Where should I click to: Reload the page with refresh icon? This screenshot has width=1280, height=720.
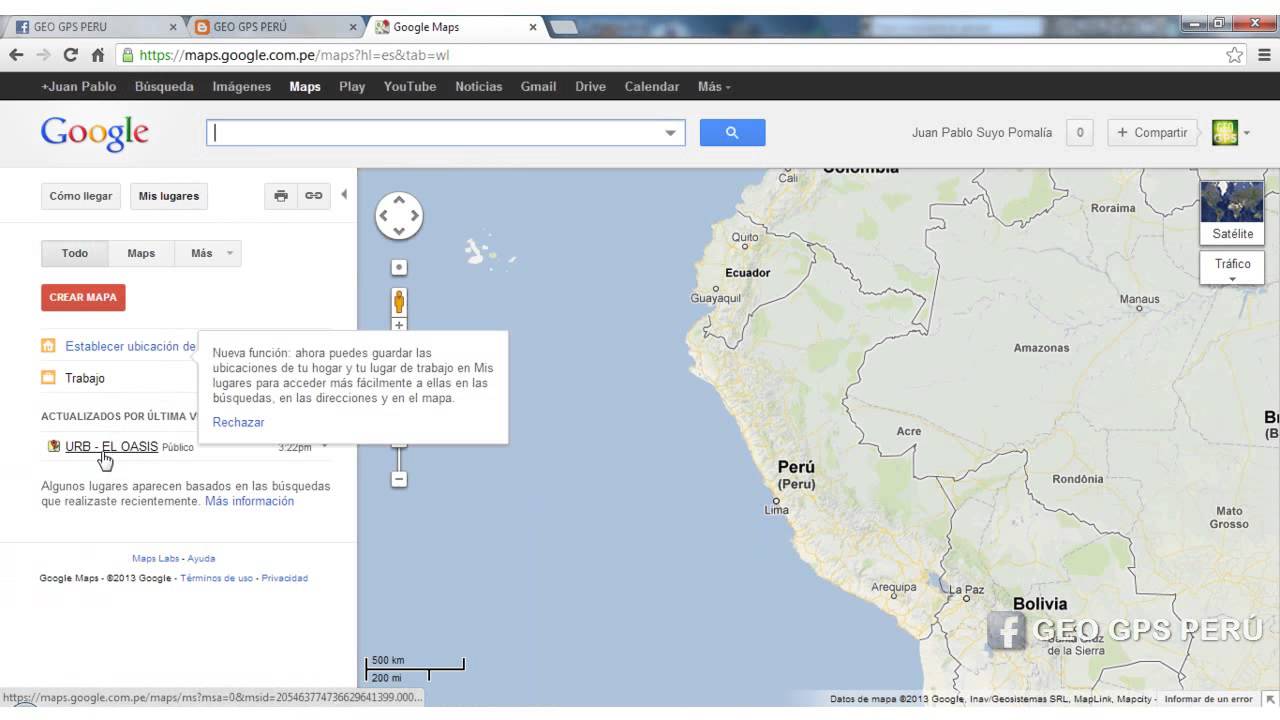[70, 55]
